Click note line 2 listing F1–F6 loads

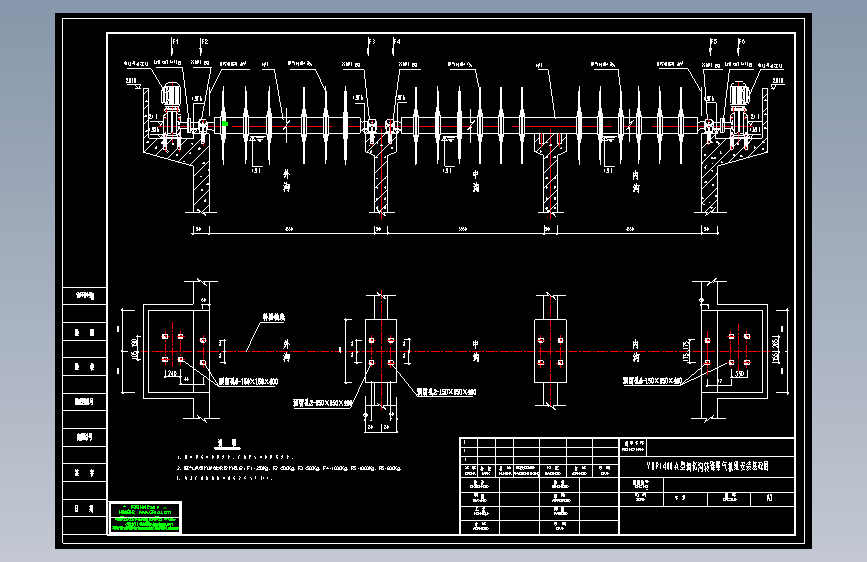289,468
